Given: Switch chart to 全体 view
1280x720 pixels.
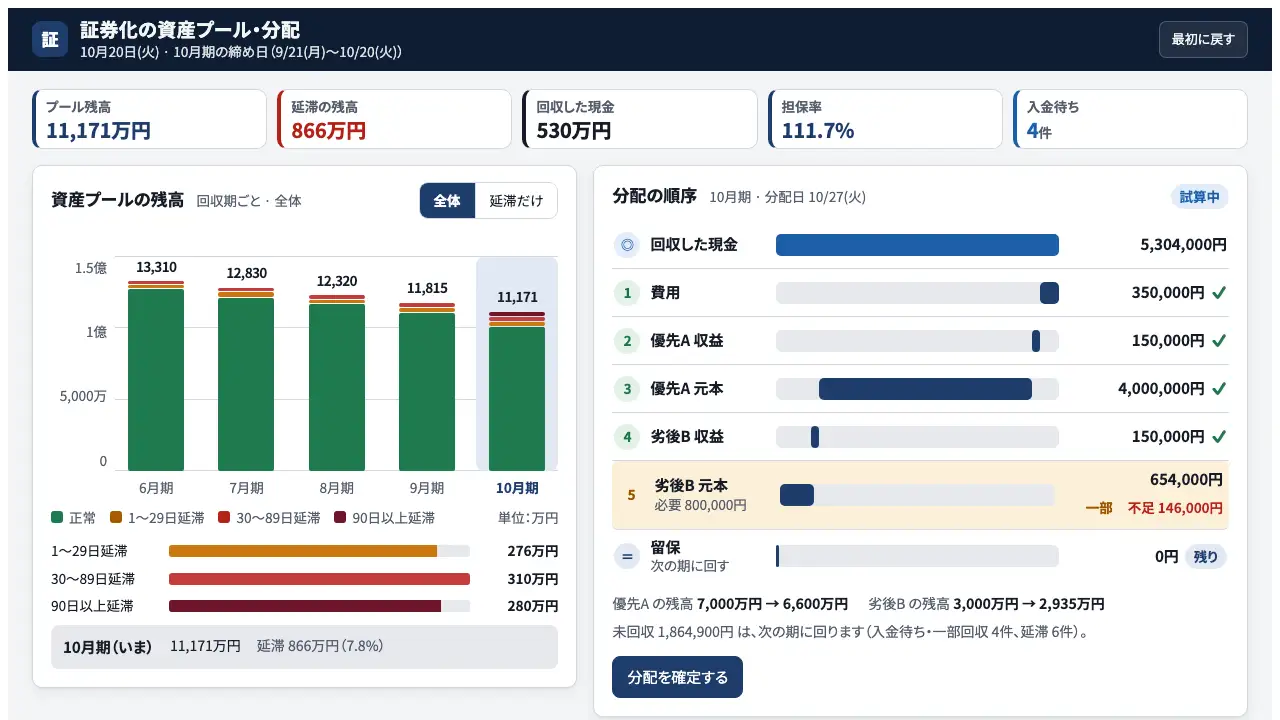Looking at the screenshot, I should (x=447, y=201).
